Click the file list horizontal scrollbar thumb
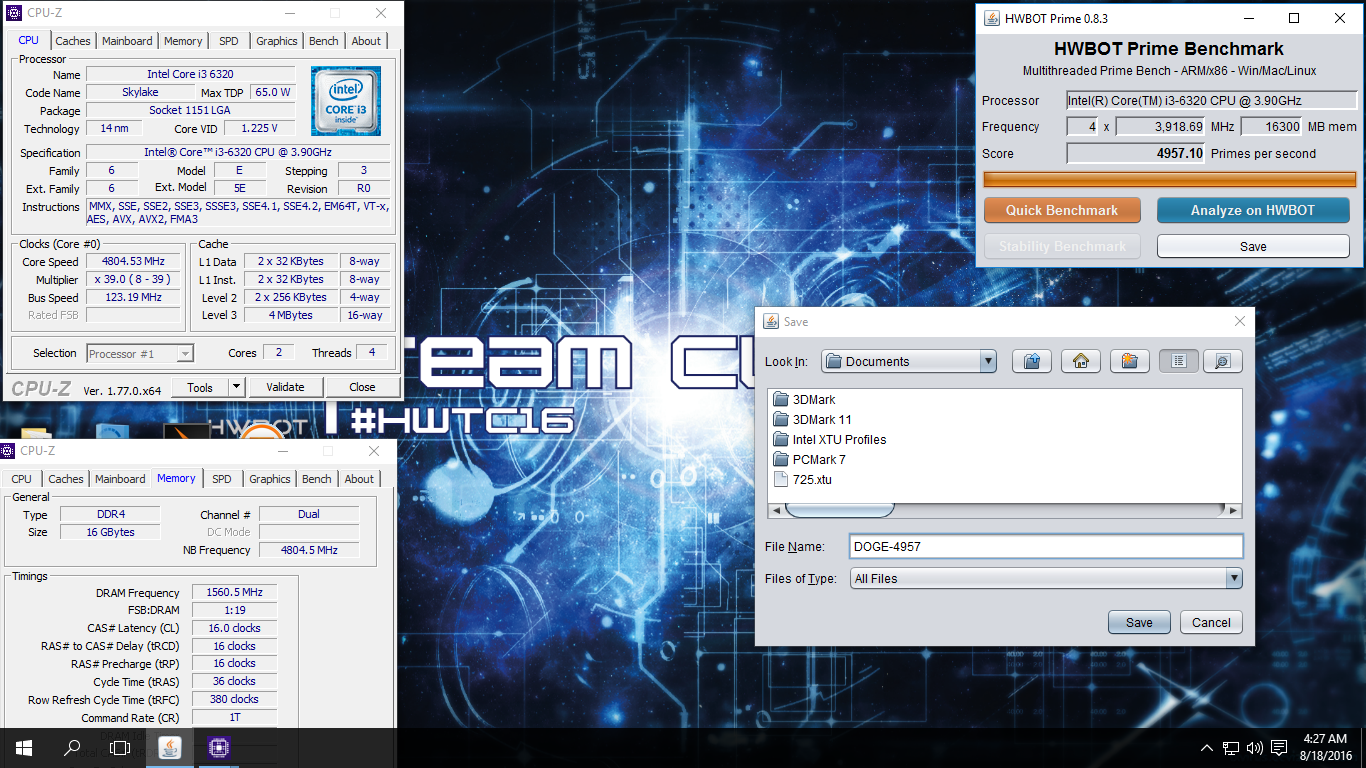Viewport: 1366px width, 768px height. click(x=840, y=510)
